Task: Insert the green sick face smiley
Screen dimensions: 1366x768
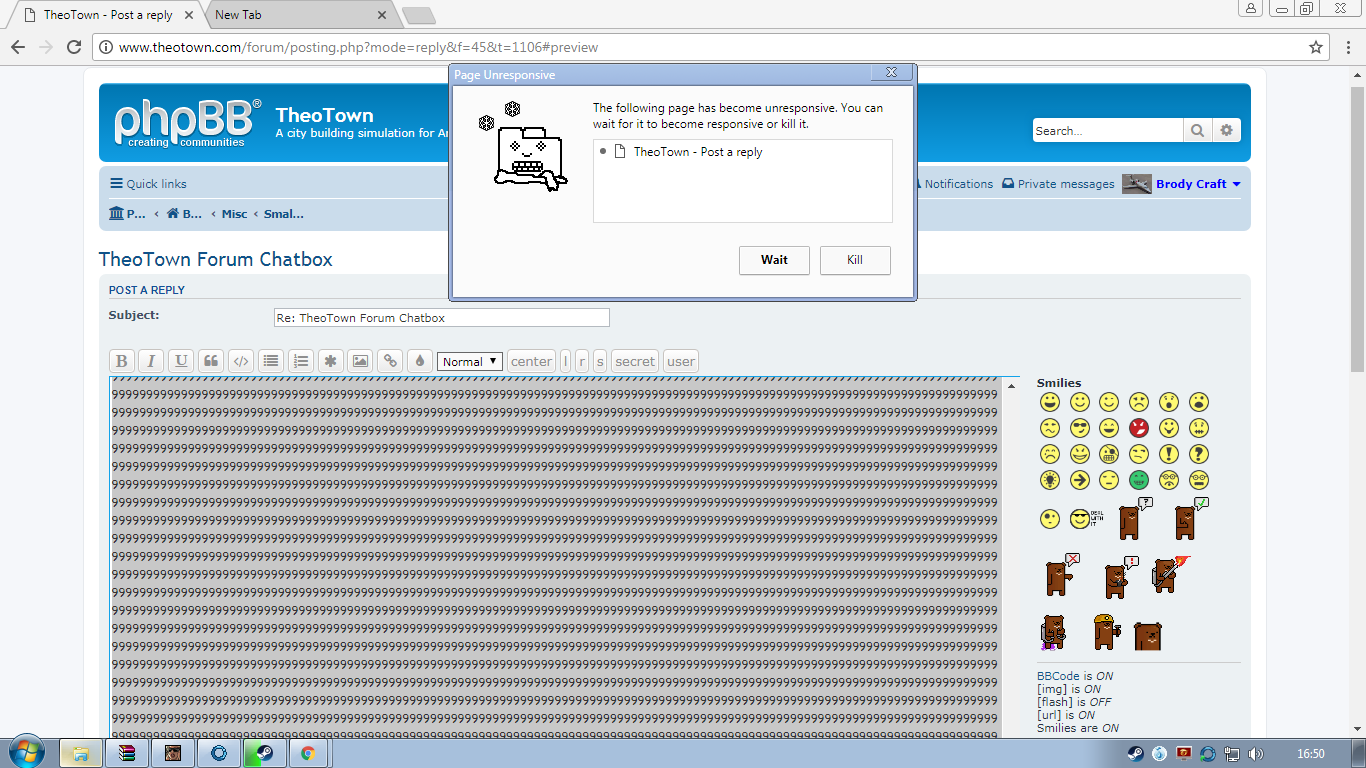Action: [x=1139, y=480]
